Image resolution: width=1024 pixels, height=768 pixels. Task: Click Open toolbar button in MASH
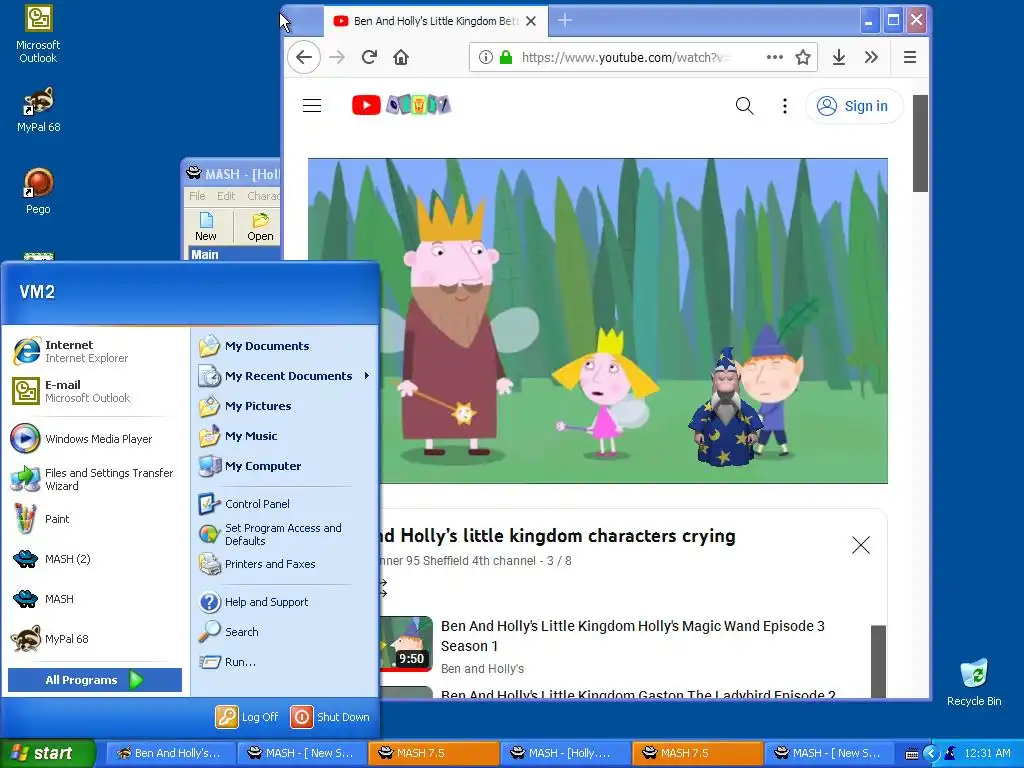tap(260, 227)
